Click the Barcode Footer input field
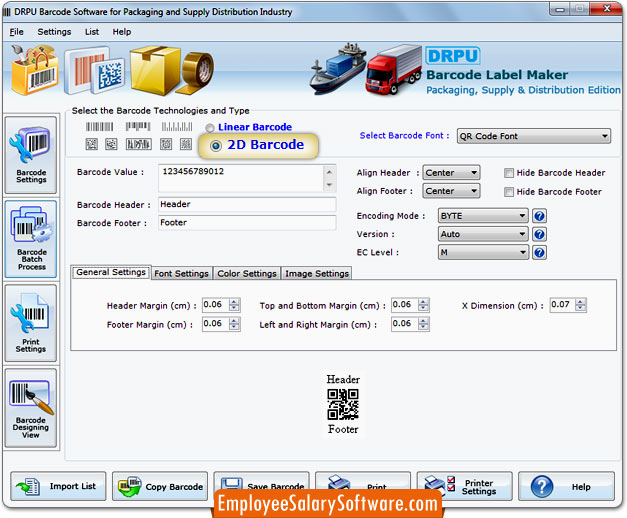 click(x=247, y=223)
